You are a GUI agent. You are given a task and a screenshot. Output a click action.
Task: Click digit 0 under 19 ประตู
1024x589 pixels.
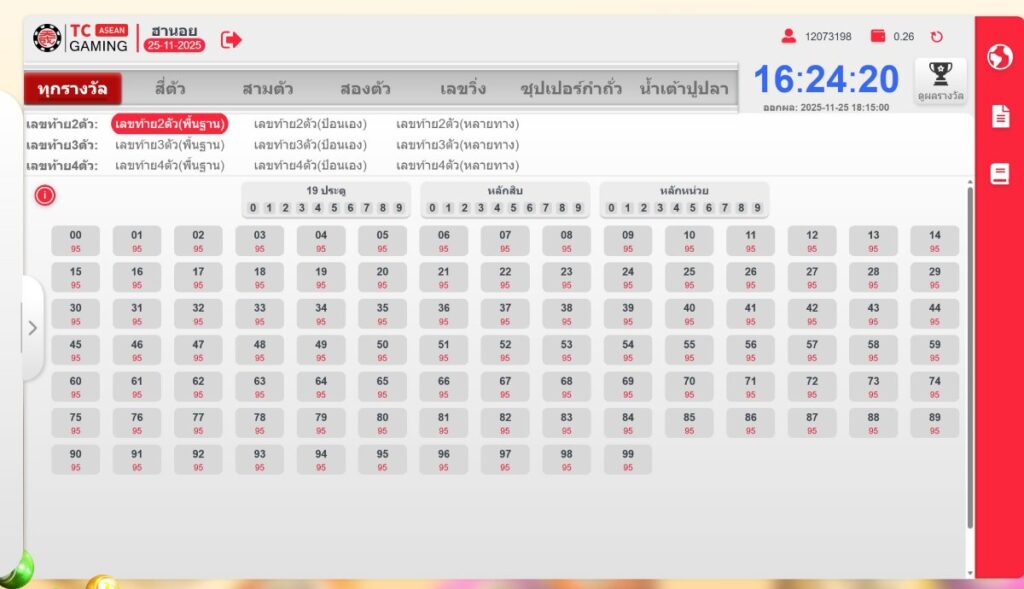253,208
